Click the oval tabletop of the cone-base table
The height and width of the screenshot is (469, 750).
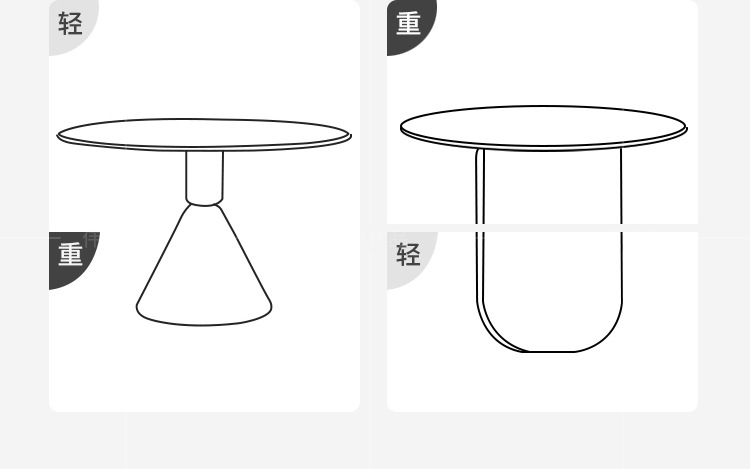[204, 135]
